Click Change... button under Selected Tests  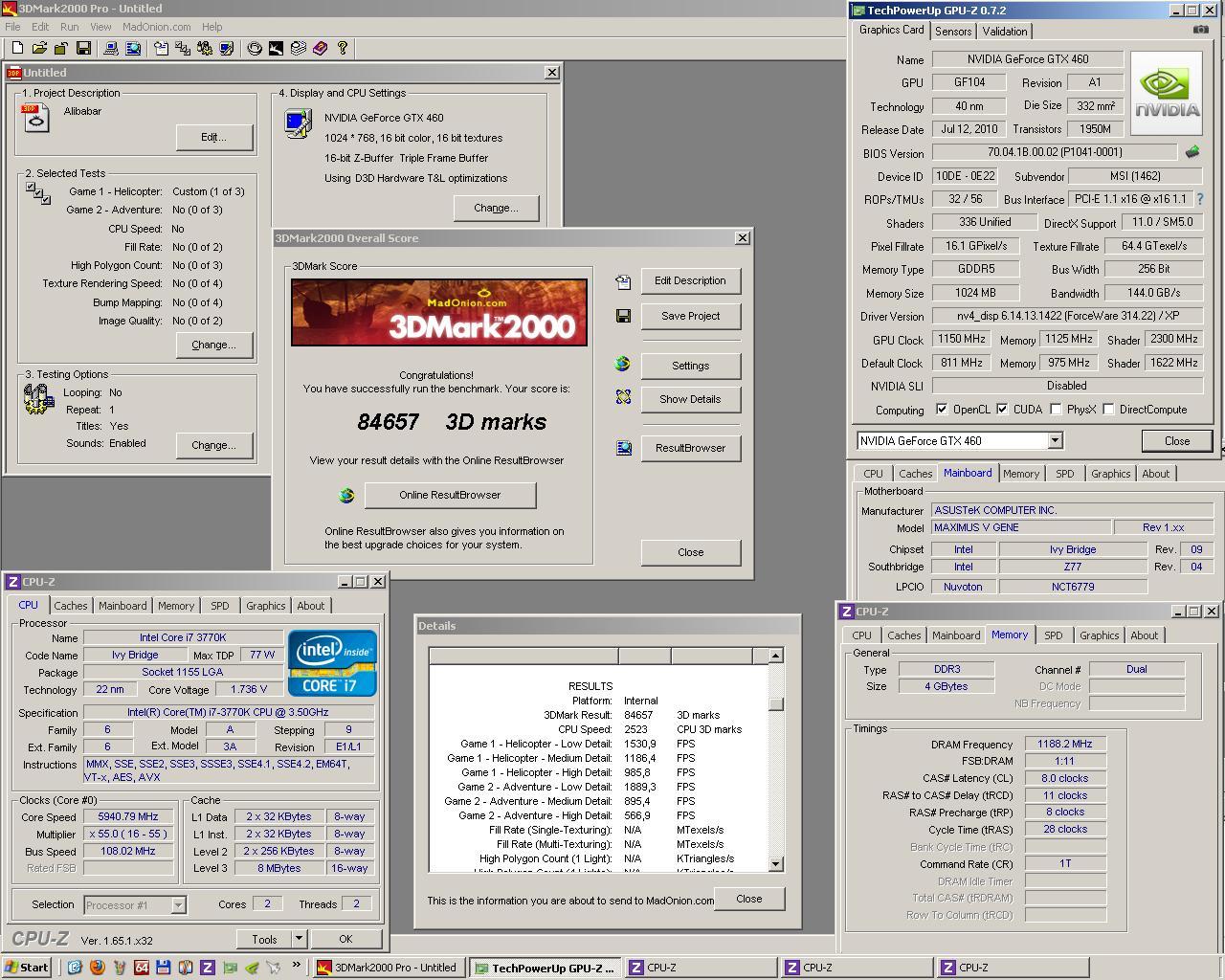tap(213, 345)
